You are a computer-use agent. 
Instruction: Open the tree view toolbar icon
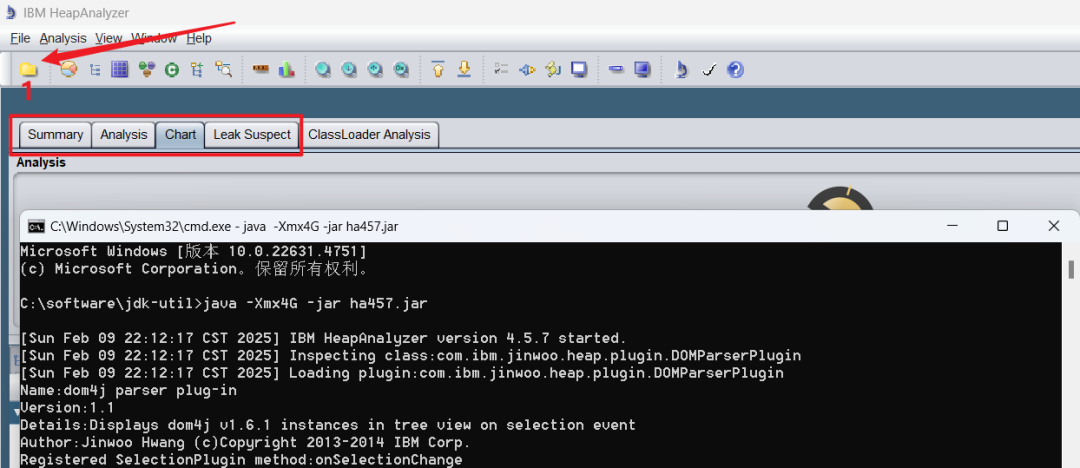(96, 70)
